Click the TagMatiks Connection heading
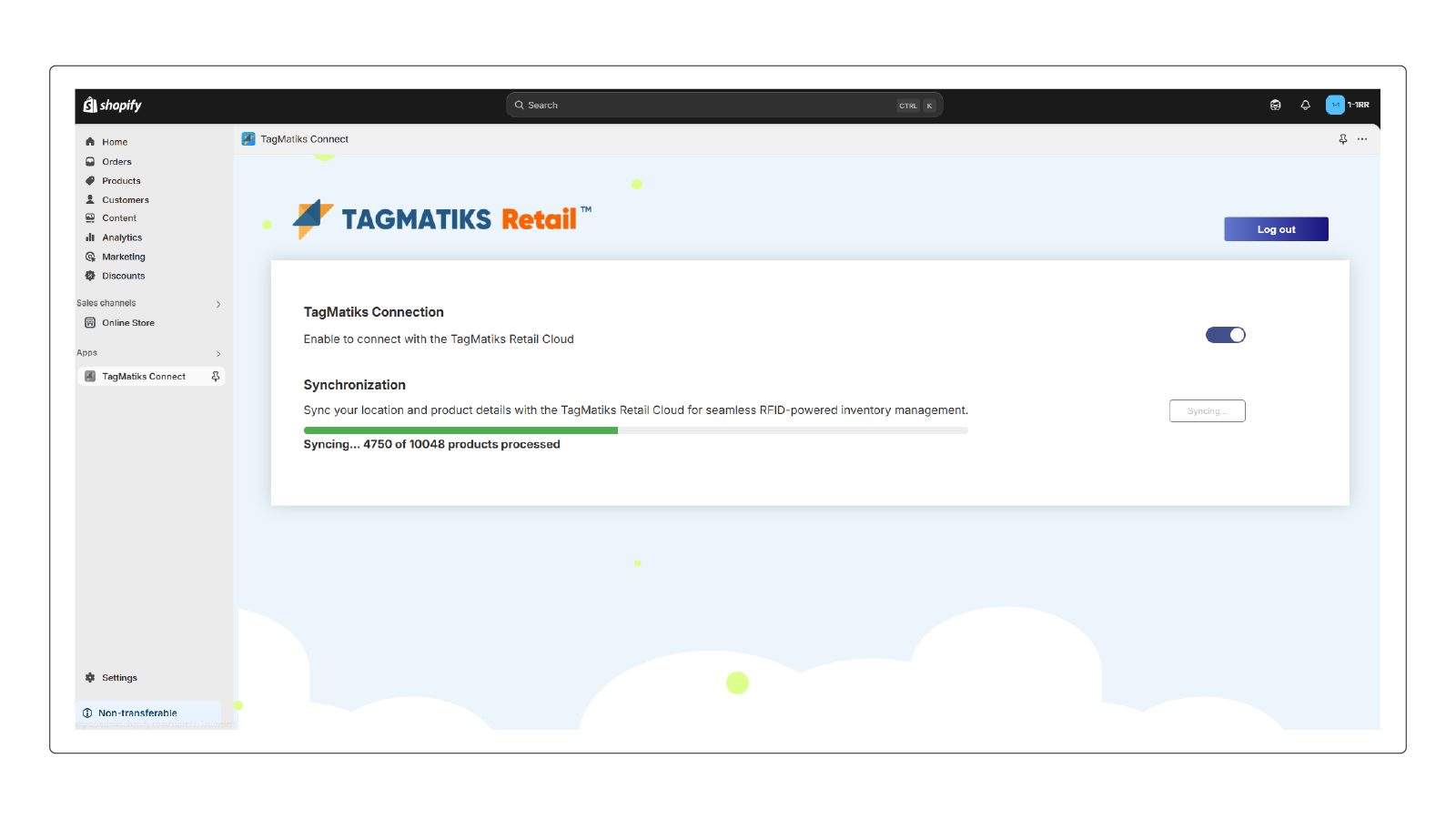 [374, 312]
